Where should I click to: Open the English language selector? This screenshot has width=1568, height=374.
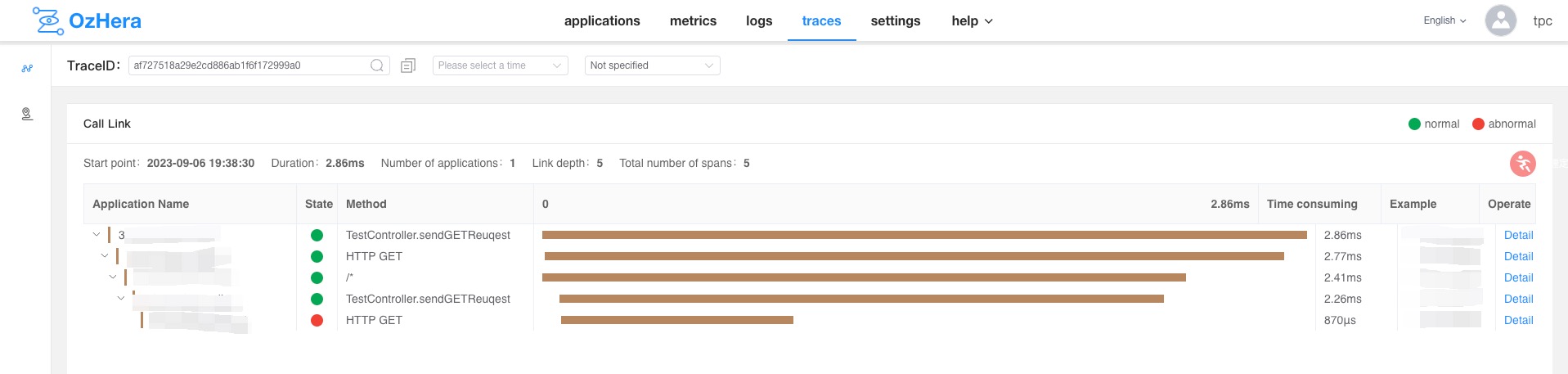(1444, 21)
